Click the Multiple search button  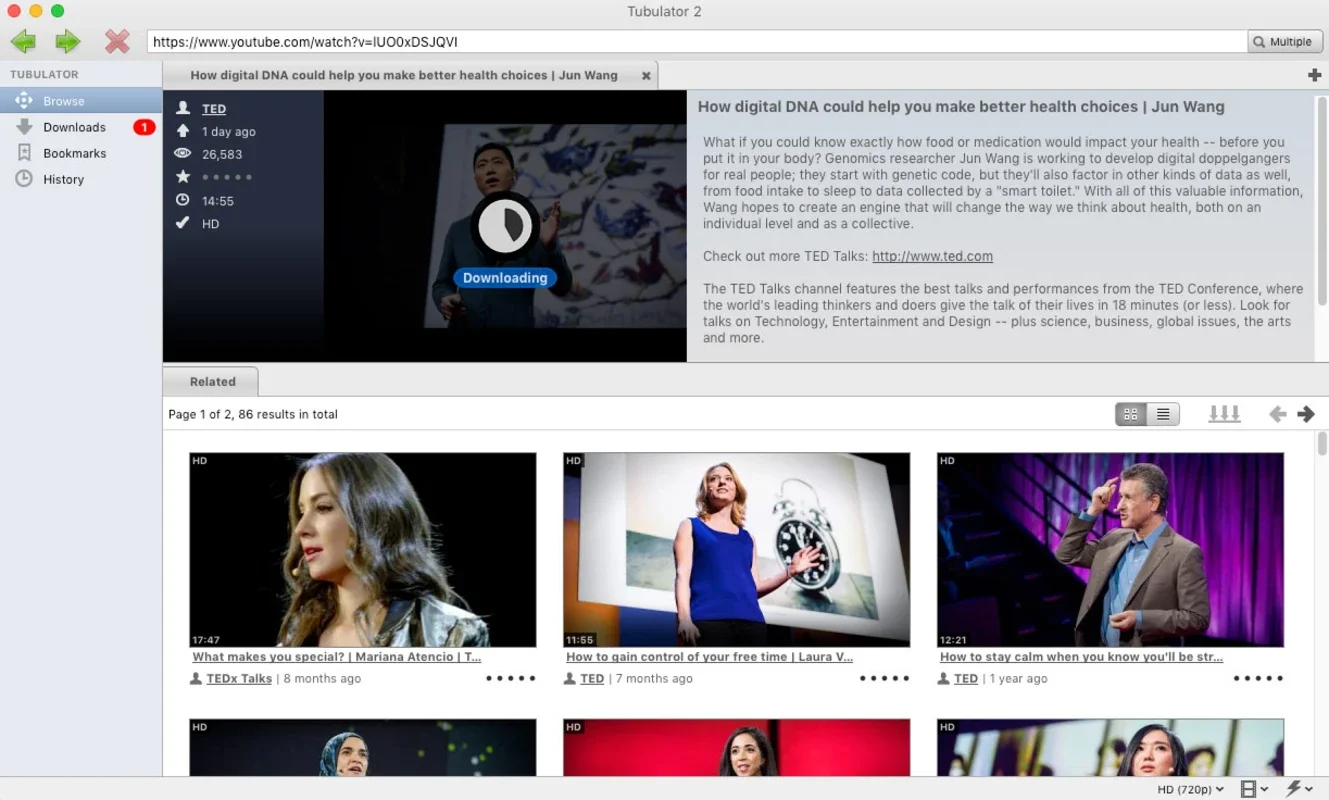1285,41
